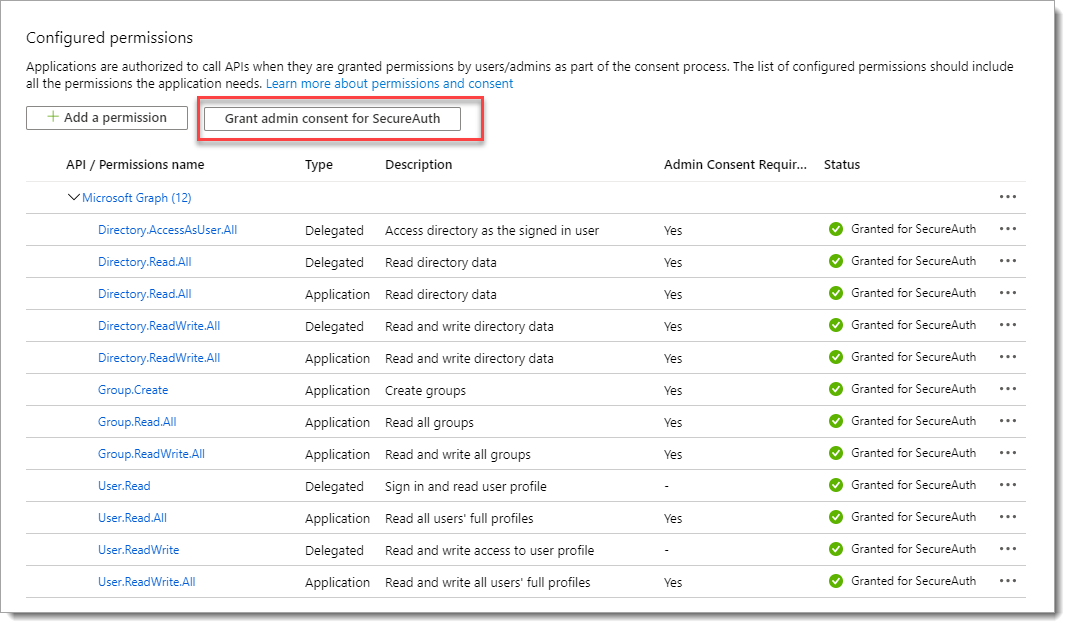Sort by the API / Permissions name column header
Image resolution: width=1070 pixels, height=628 pixels.
(135, 165)
